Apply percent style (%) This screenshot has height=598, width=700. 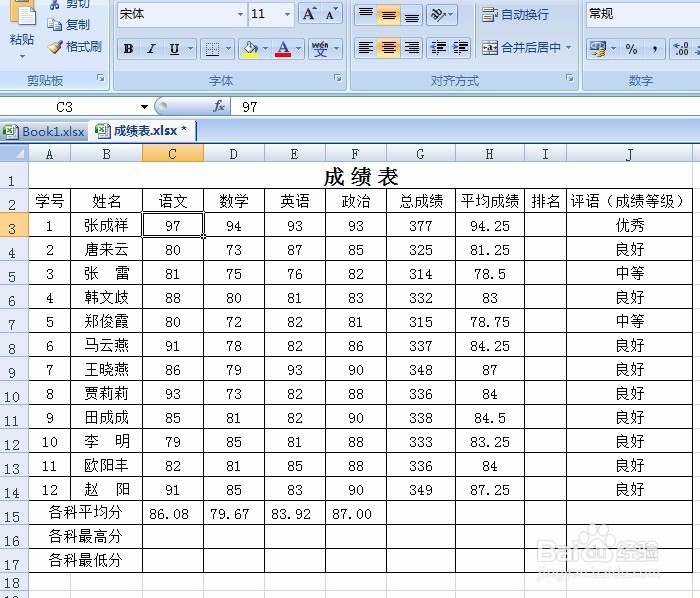(631, 49)
